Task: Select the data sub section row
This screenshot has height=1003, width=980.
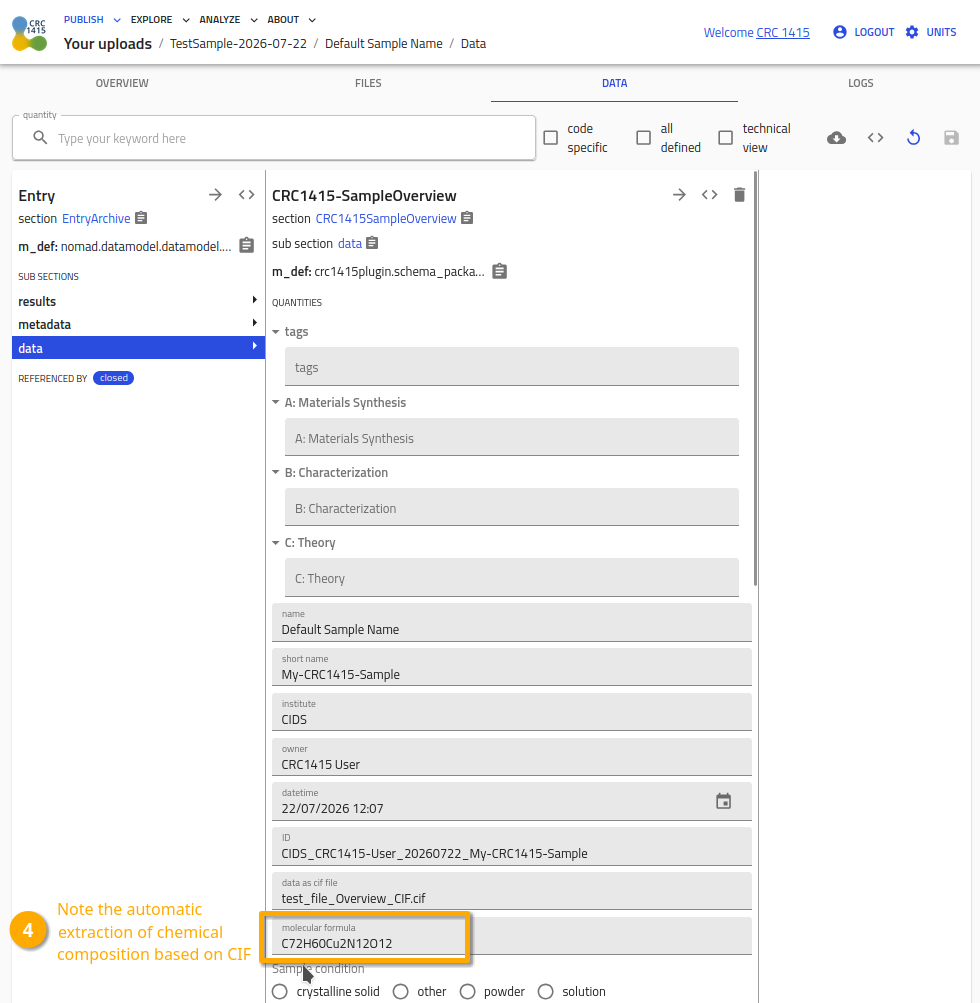Action: [138, 347]
